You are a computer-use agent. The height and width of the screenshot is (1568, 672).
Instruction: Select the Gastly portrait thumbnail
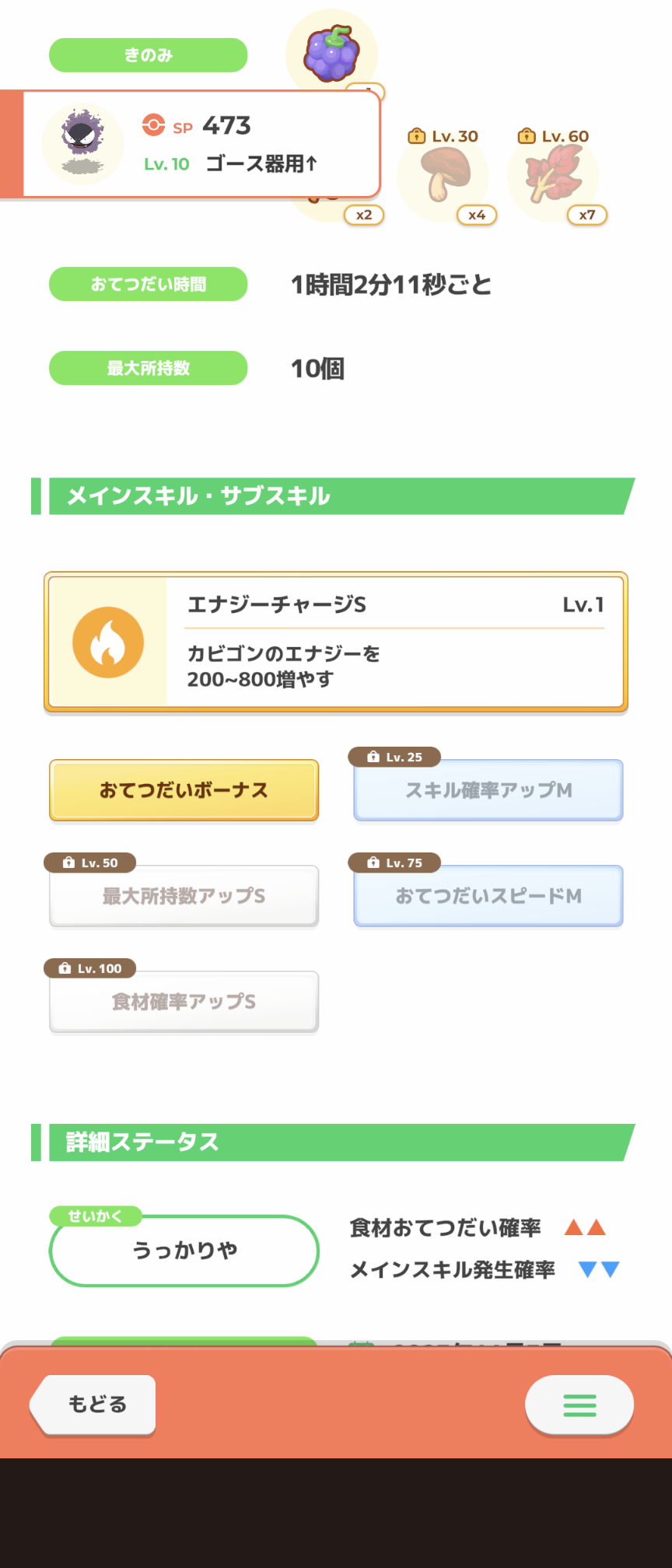(x=82, y=143)
